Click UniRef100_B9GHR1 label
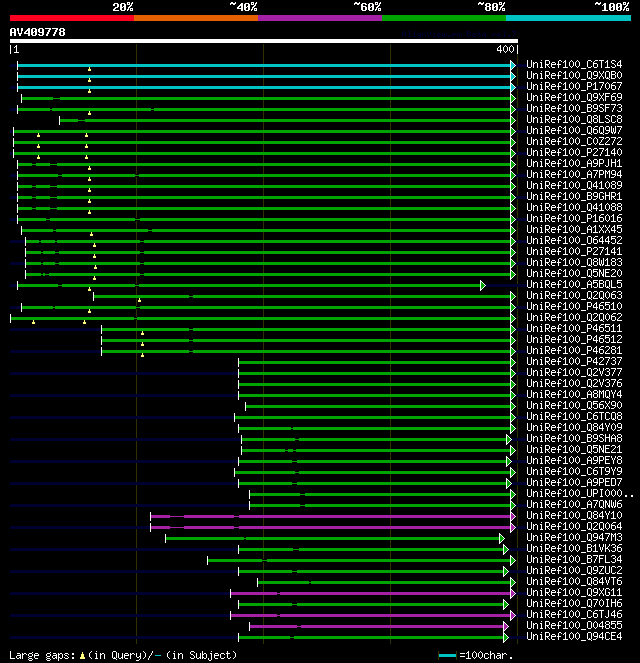 point(574,196)
